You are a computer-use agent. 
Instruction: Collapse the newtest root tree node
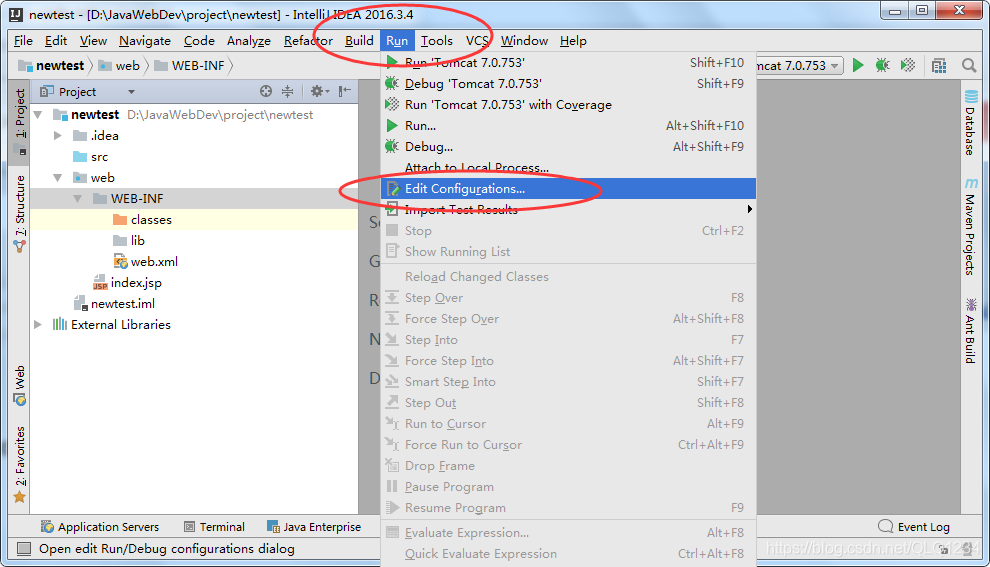[38, 115]
